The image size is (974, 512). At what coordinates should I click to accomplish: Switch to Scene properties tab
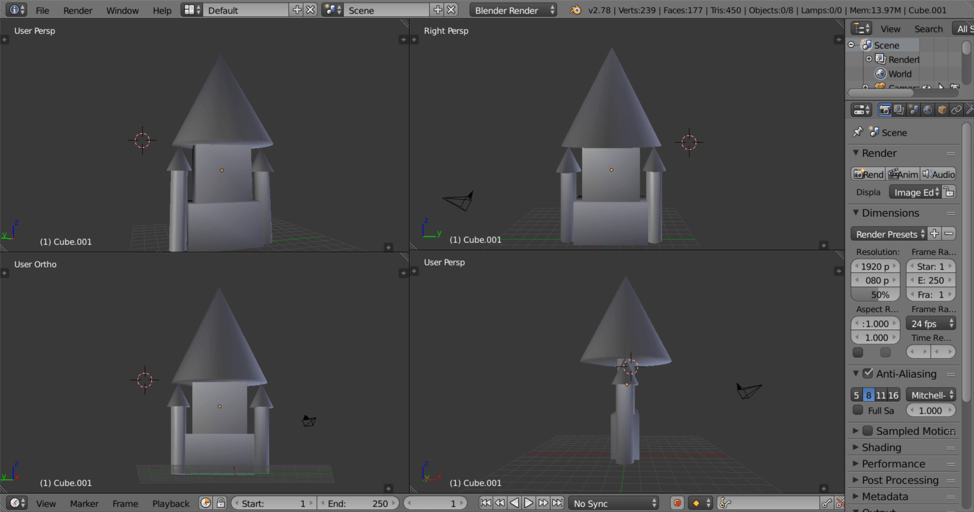pyautogui.click(x=913, y=110)
